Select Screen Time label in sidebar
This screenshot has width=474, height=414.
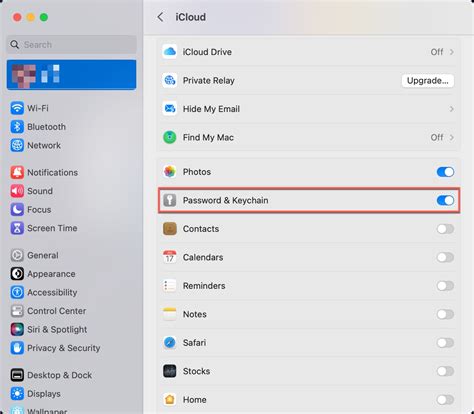pos(52,228)
